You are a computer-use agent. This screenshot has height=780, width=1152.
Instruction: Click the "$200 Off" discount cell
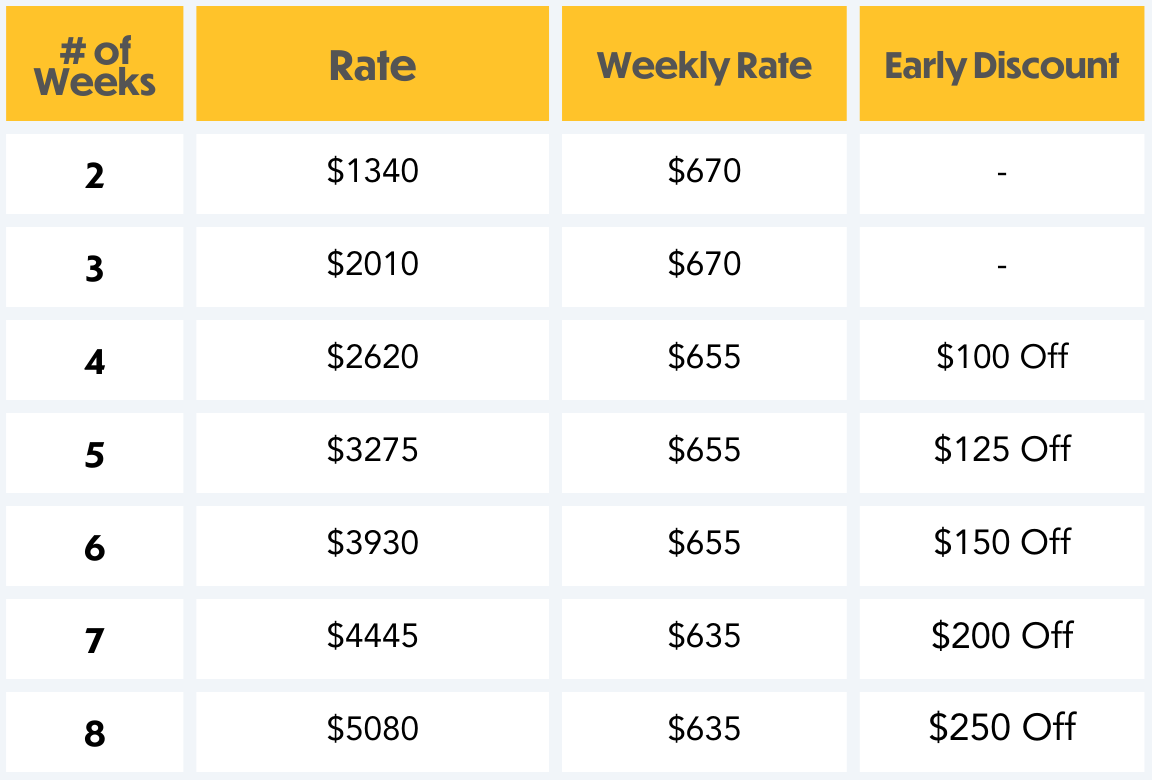click(x=1002, y=636)
